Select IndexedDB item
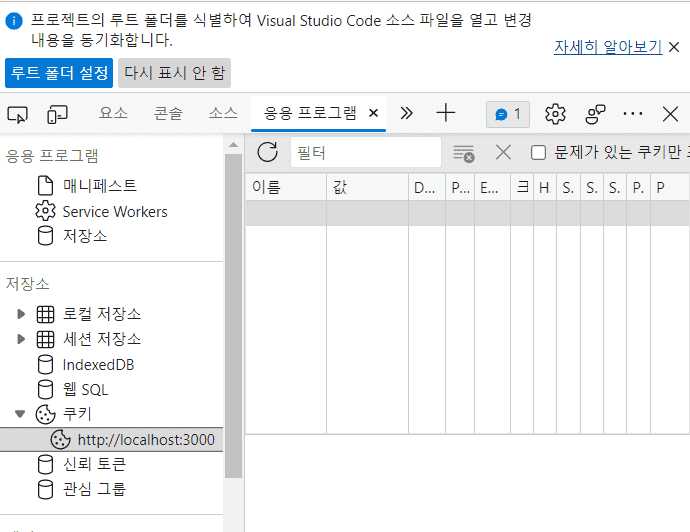690x532 pixels. [x=98, y=365]
